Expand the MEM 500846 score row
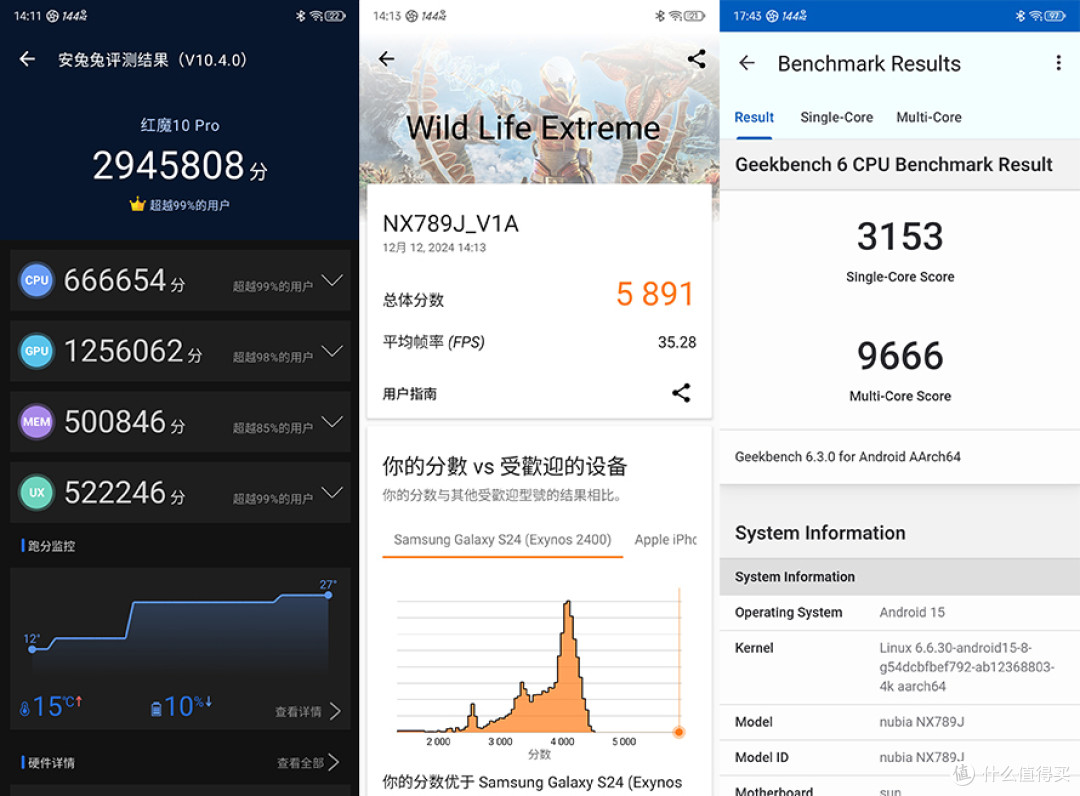 [332, 421]
